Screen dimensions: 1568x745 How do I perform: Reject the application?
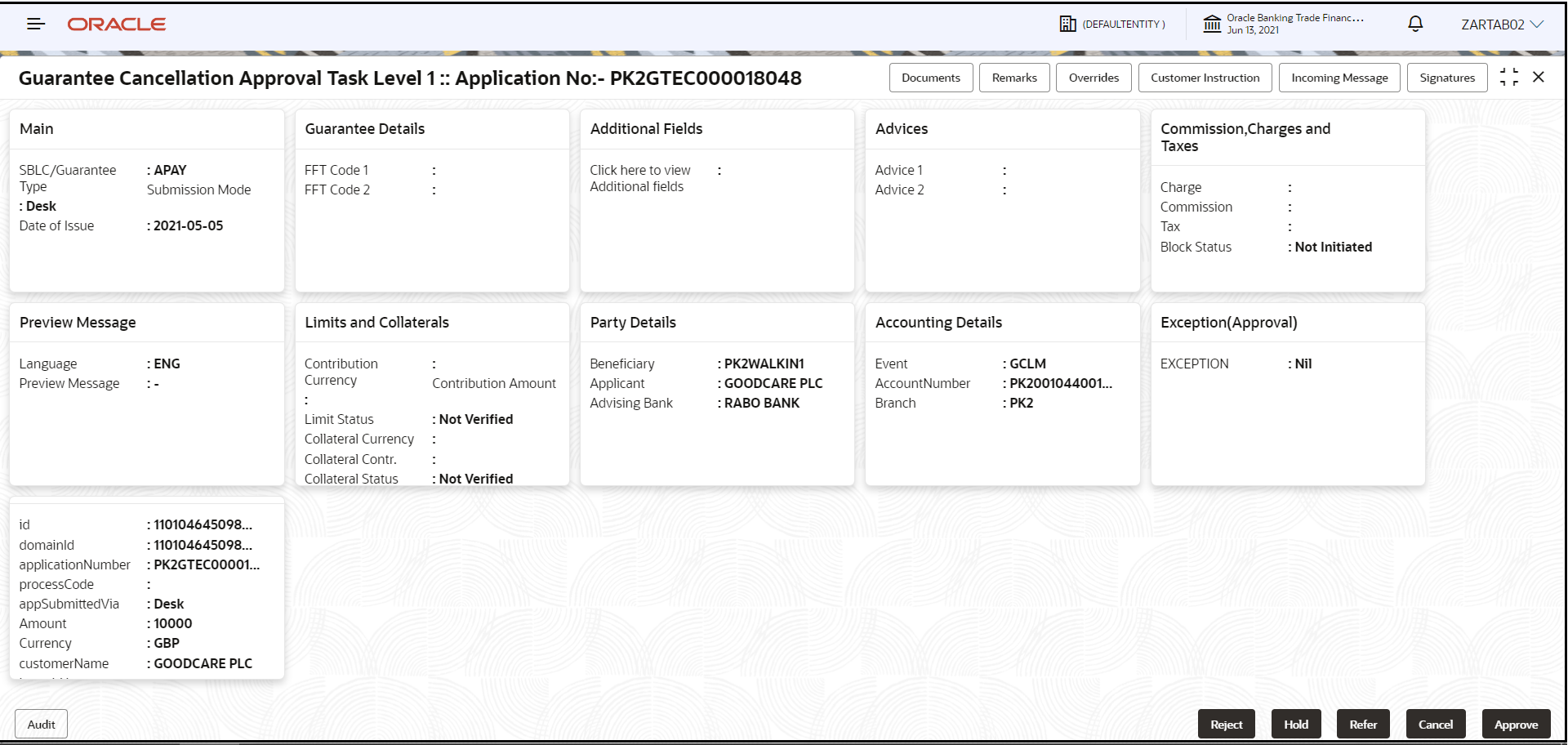tap(1226, 724)
